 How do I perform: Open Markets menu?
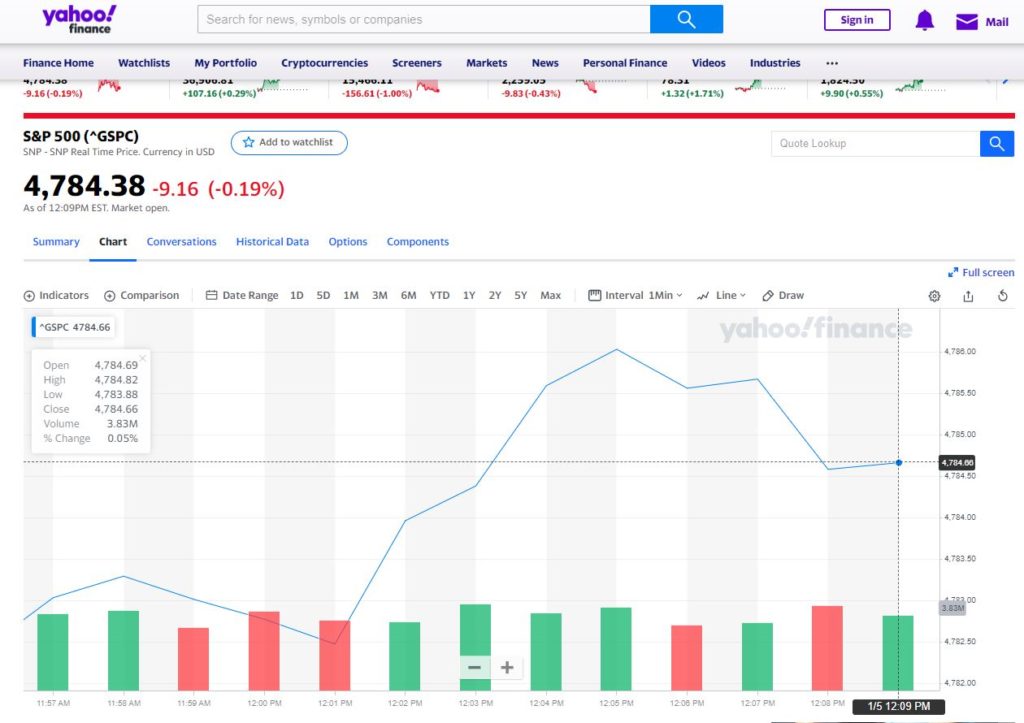(x=487, y=63)
